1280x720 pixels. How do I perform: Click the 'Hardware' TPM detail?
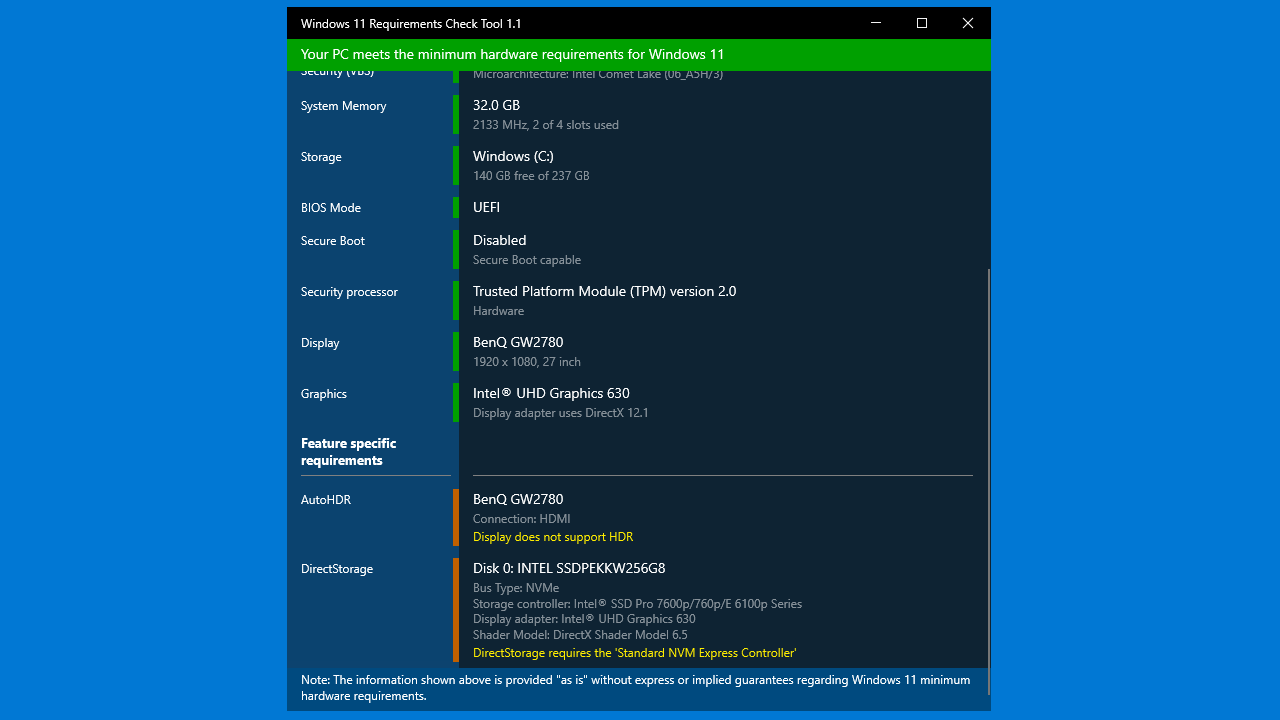tap(498, 311)
